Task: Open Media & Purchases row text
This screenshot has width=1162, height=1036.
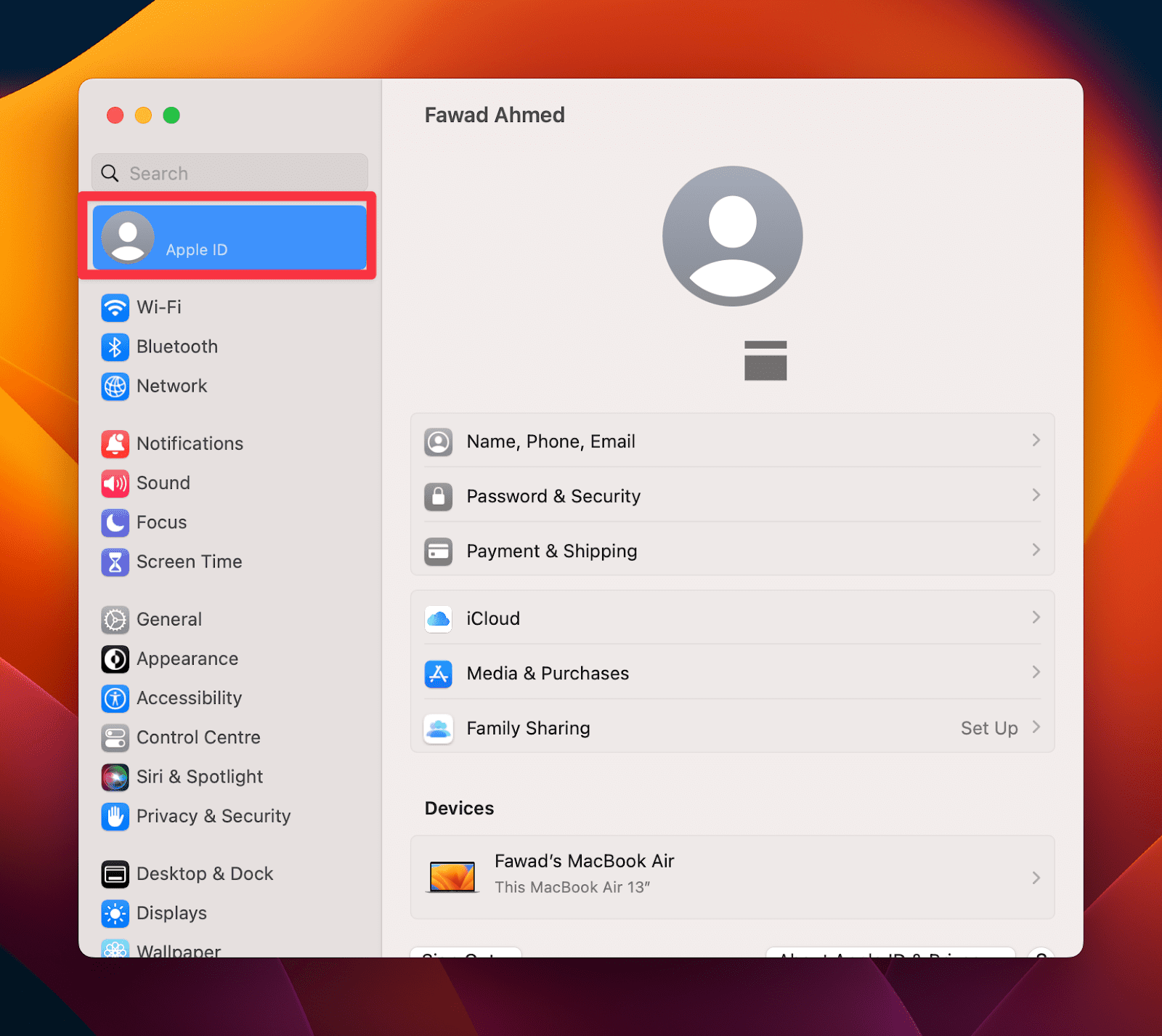Action: (x=548, y=673)
